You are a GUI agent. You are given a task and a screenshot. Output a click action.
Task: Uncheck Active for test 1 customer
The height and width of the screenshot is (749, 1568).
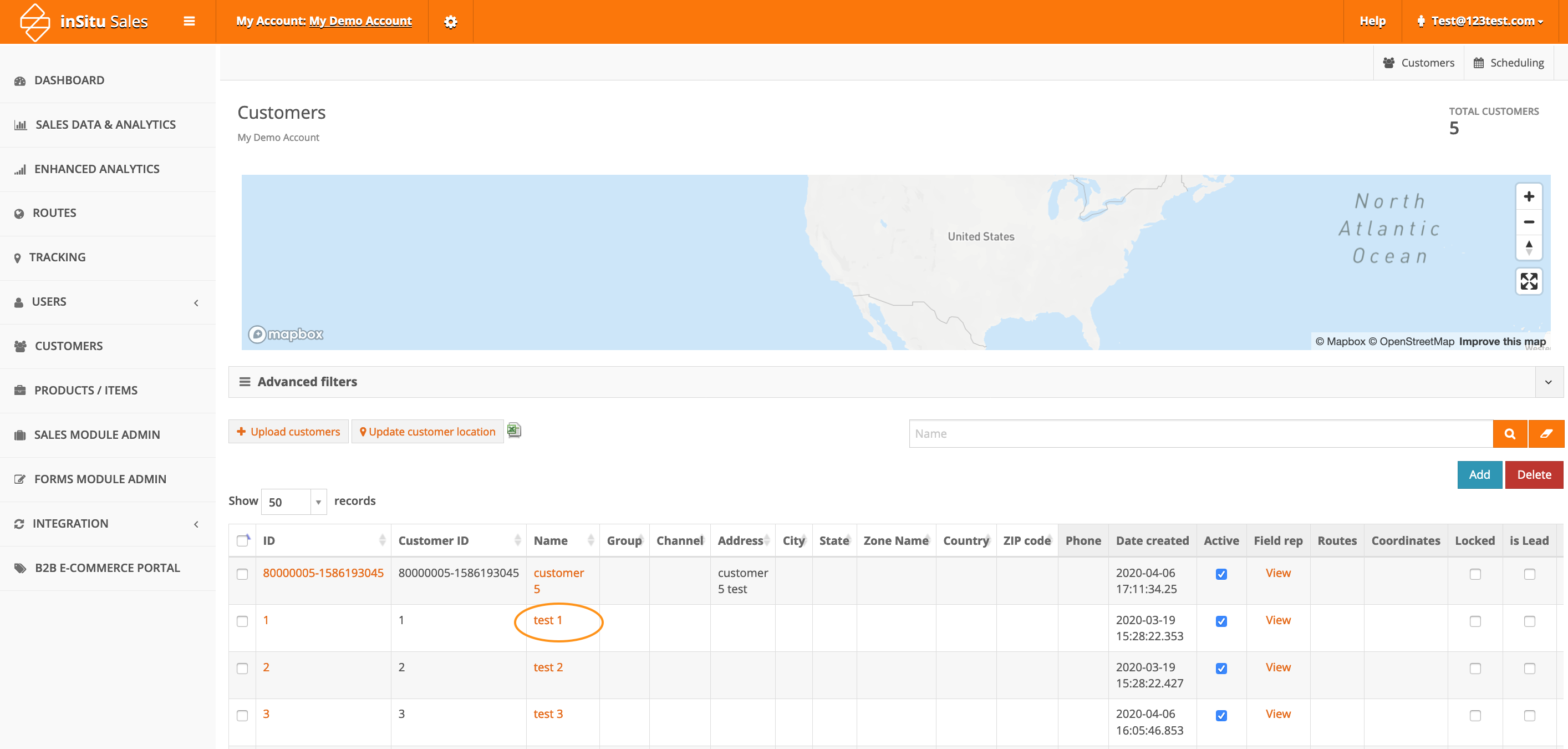pyautogui.click(x=1221, y=621)
